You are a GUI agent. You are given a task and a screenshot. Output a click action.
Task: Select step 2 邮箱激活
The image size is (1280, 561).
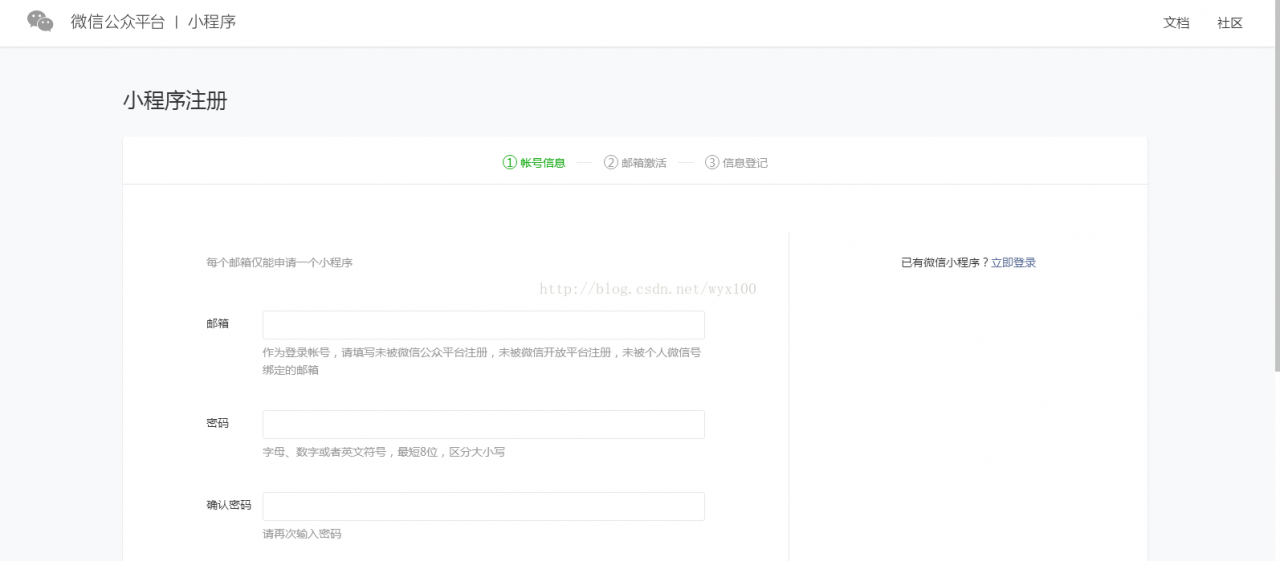pos(635,162)
